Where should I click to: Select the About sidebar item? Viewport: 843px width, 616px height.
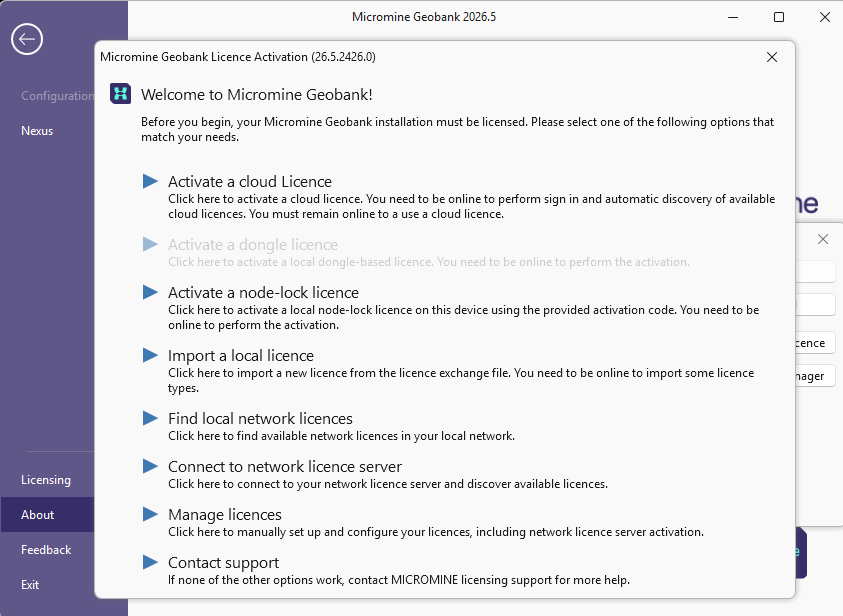pyautogui.click(x=47, y=514)
